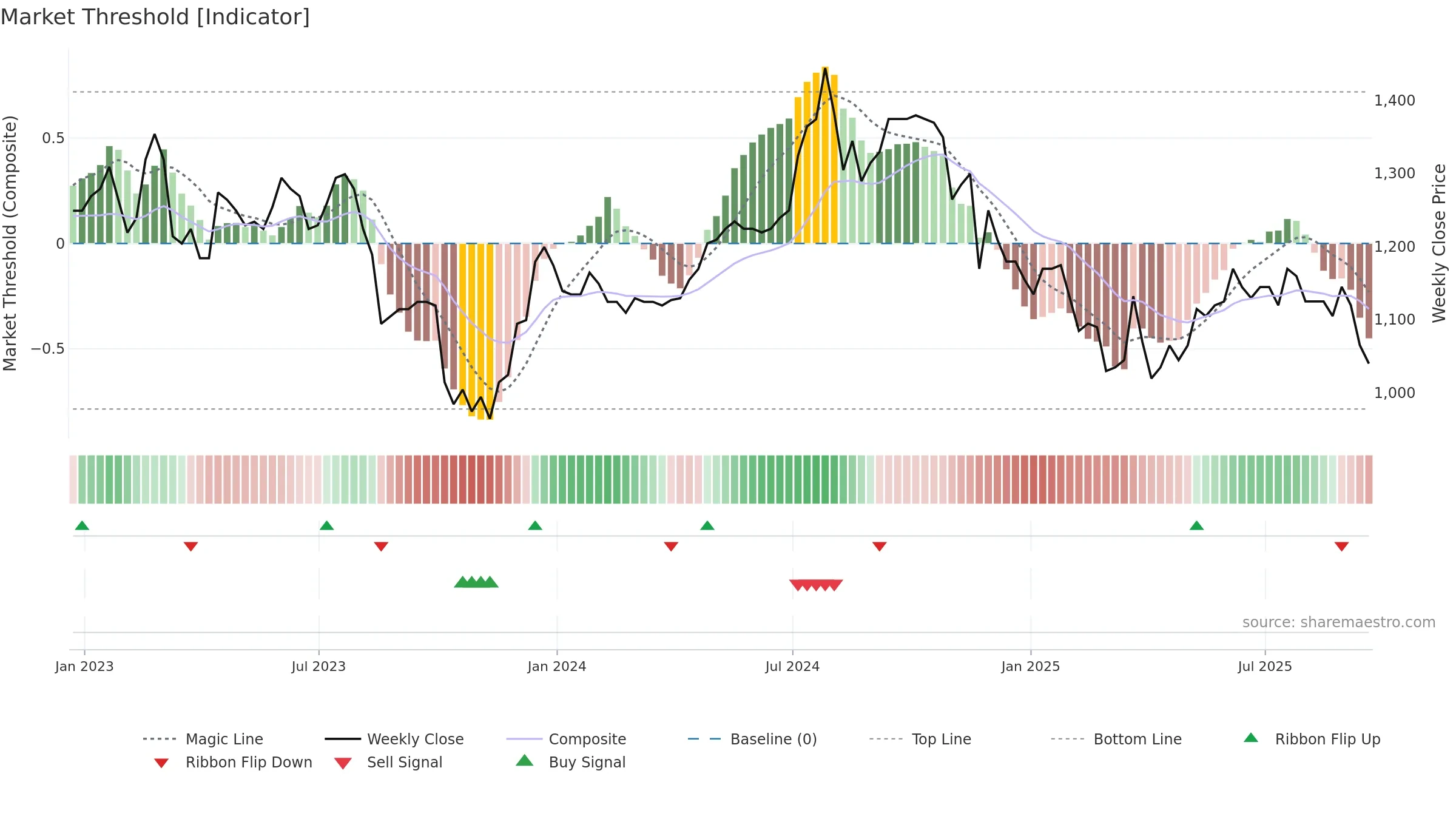1456x819 pixels.
Task: Toggle the Weekly Close legend entry
Action: [x=394, y=739]
